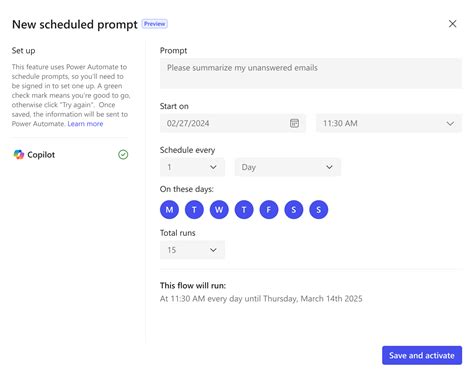Toggle Friday day circle

tap(269, 210)
